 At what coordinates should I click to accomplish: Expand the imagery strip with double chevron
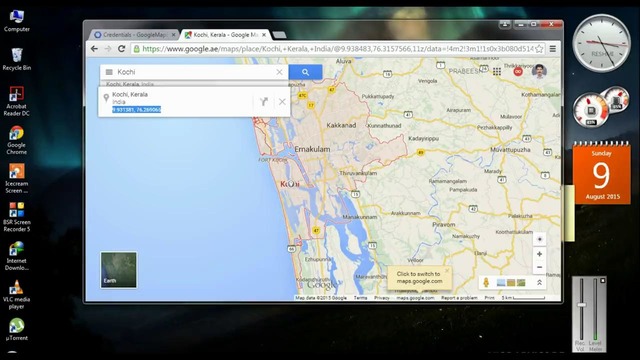click(x=539, y=282)
